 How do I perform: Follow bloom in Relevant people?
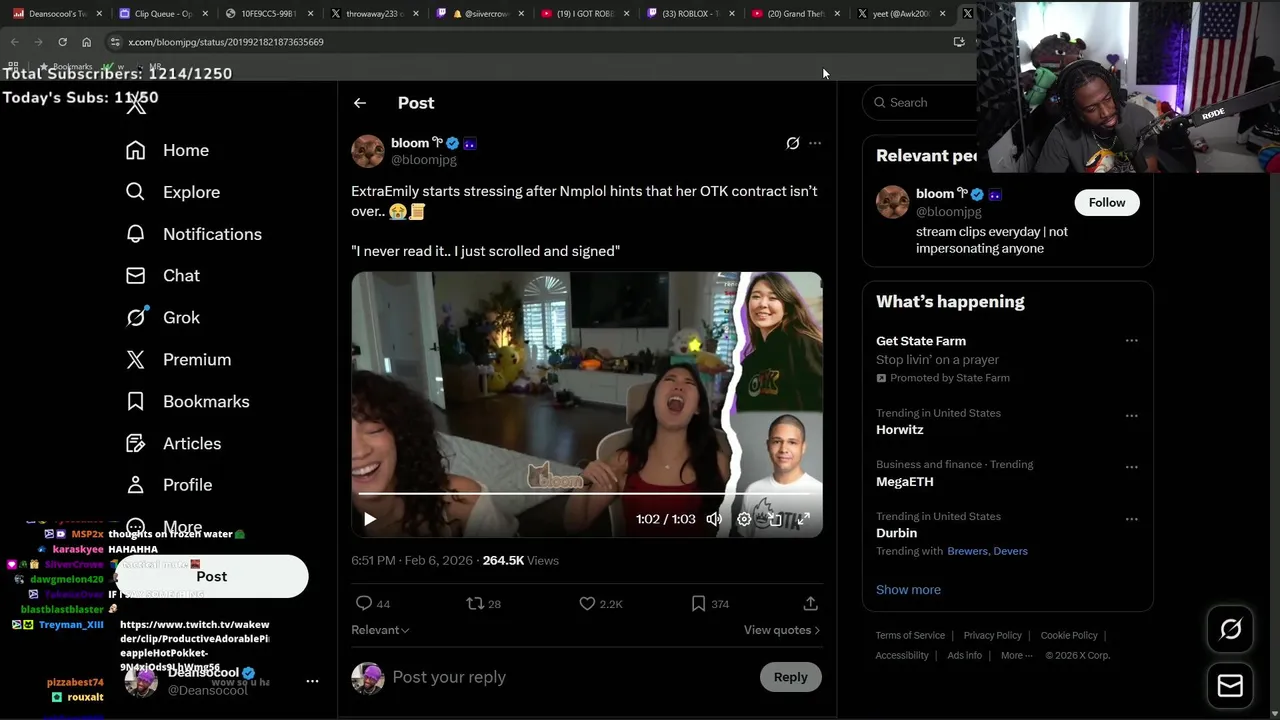1107,202
